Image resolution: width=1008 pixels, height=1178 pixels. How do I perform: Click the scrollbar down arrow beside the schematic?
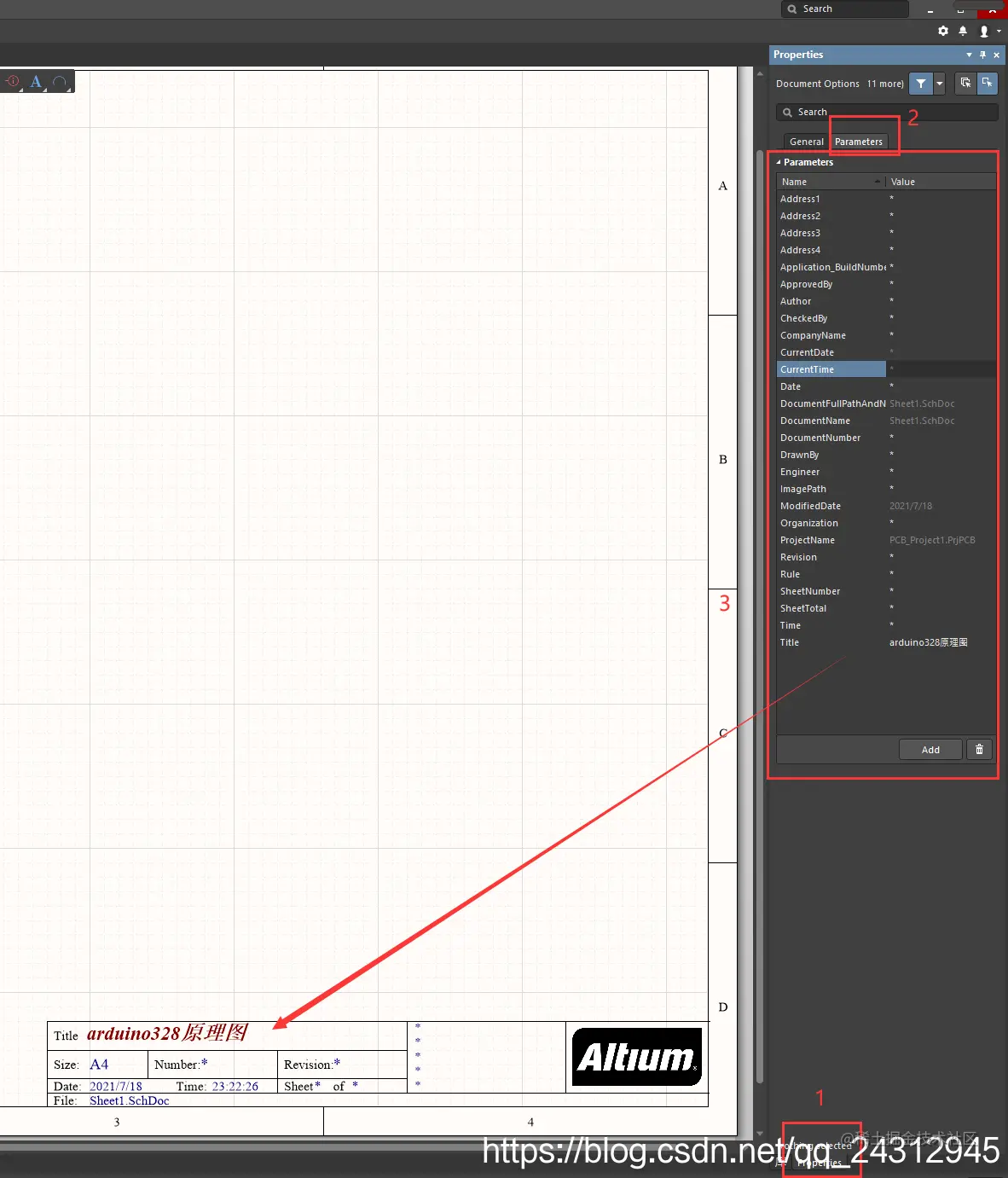coord(759,1134)
